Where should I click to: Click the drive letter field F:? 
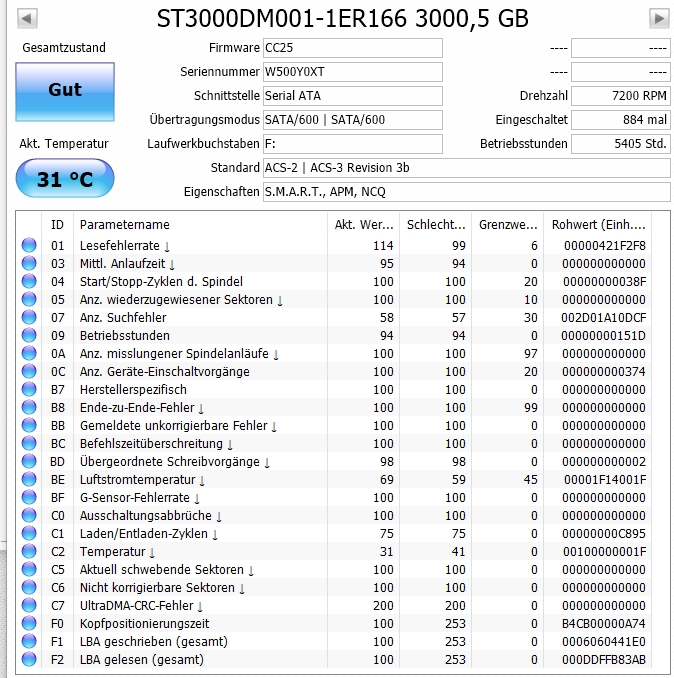[353, 144]
